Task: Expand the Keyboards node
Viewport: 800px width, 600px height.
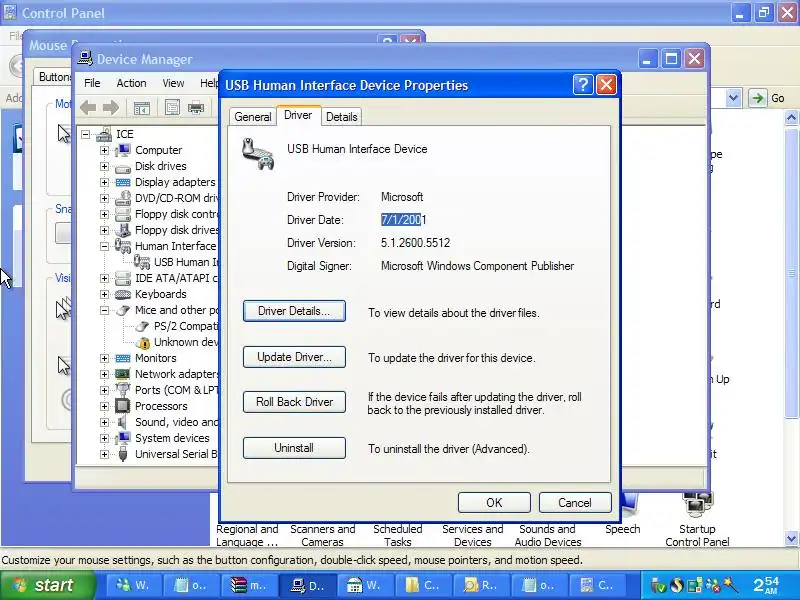Action: pyautogui.click(x=105, y=294)
